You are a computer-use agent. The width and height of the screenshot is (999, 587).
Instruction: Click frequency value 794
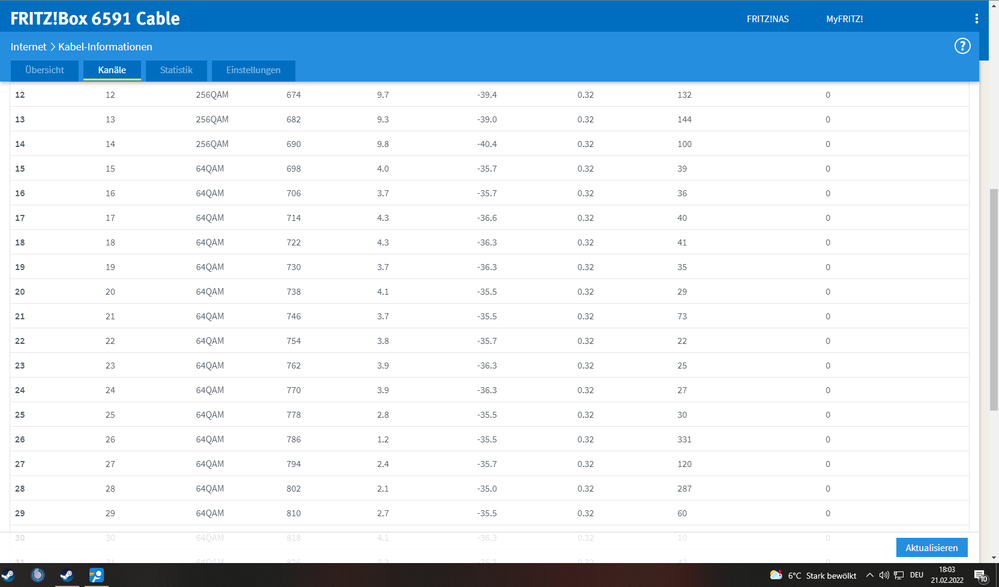[294, 464]
